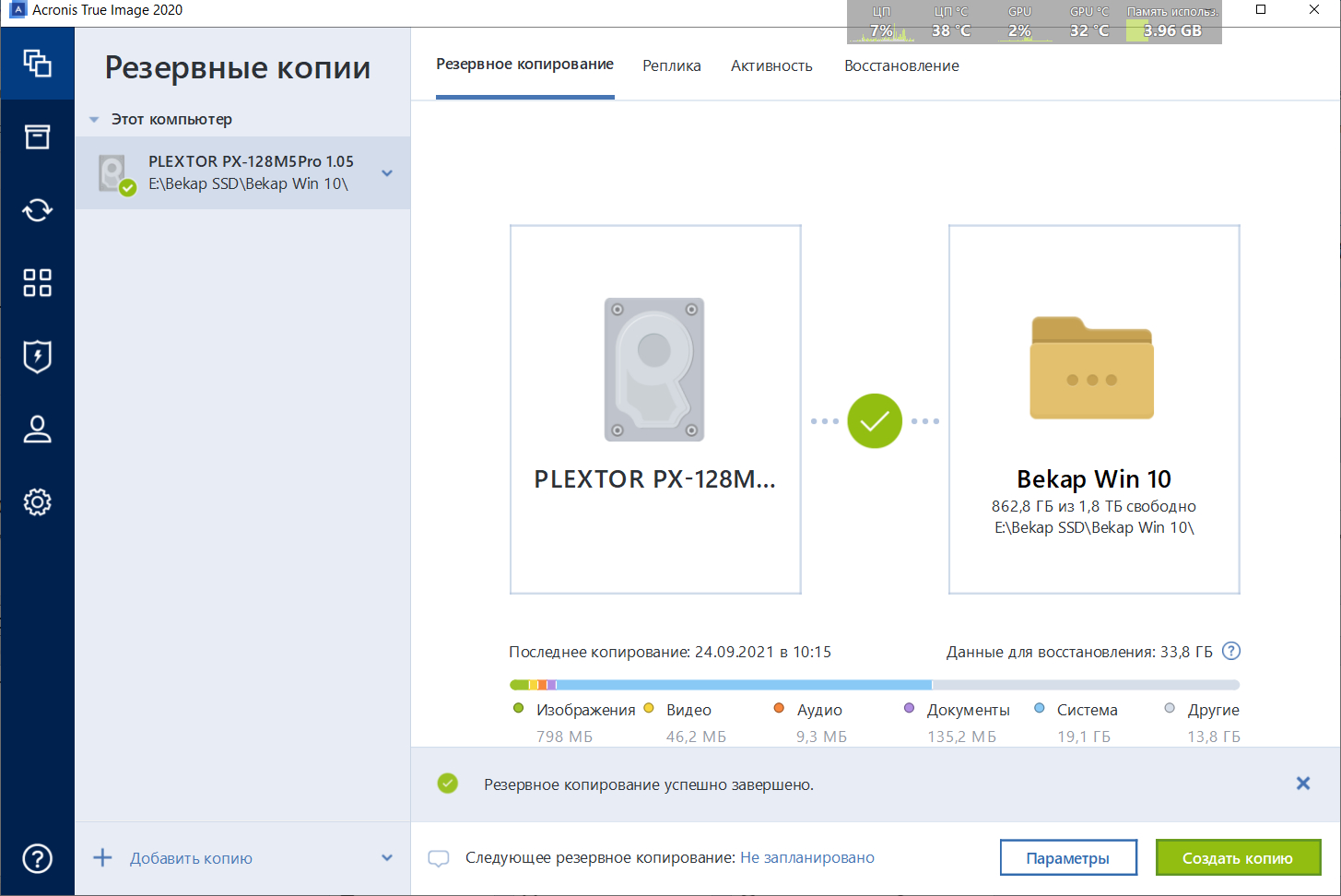
Task: Maximize the Acronis True Image window
Action: point(1261,10)
